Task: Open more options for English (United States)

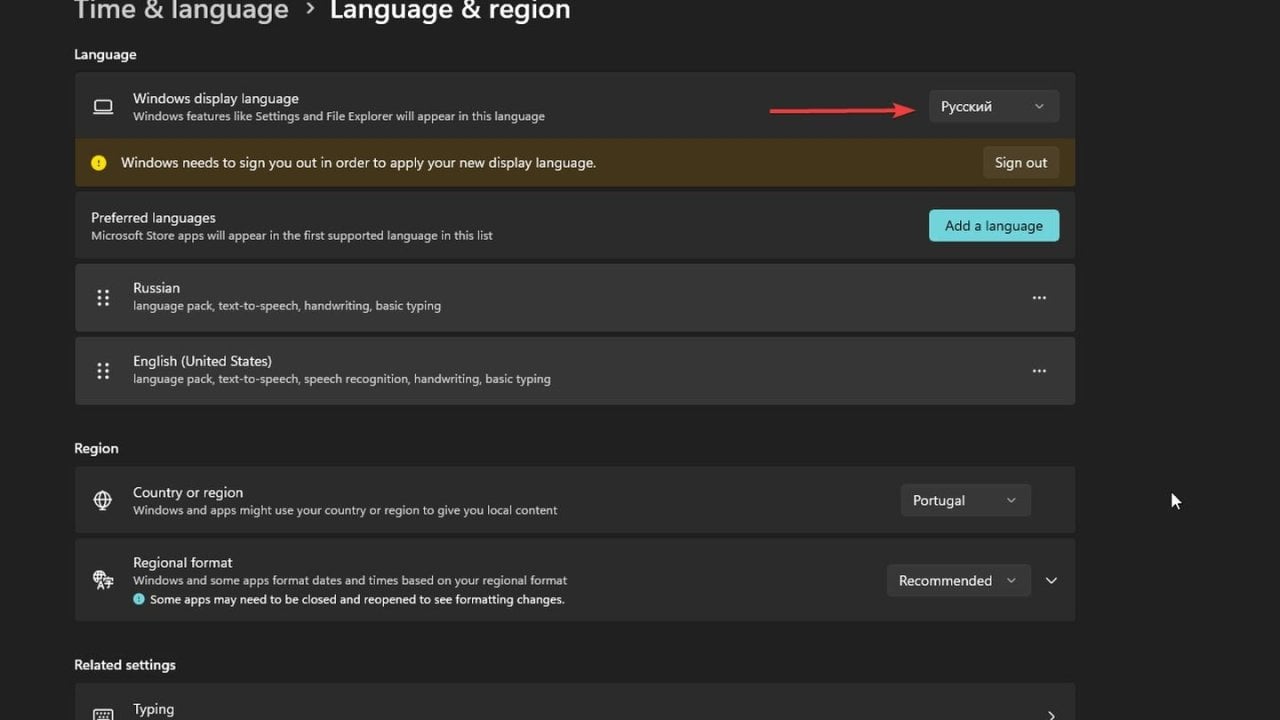Action: point(1039,371)
